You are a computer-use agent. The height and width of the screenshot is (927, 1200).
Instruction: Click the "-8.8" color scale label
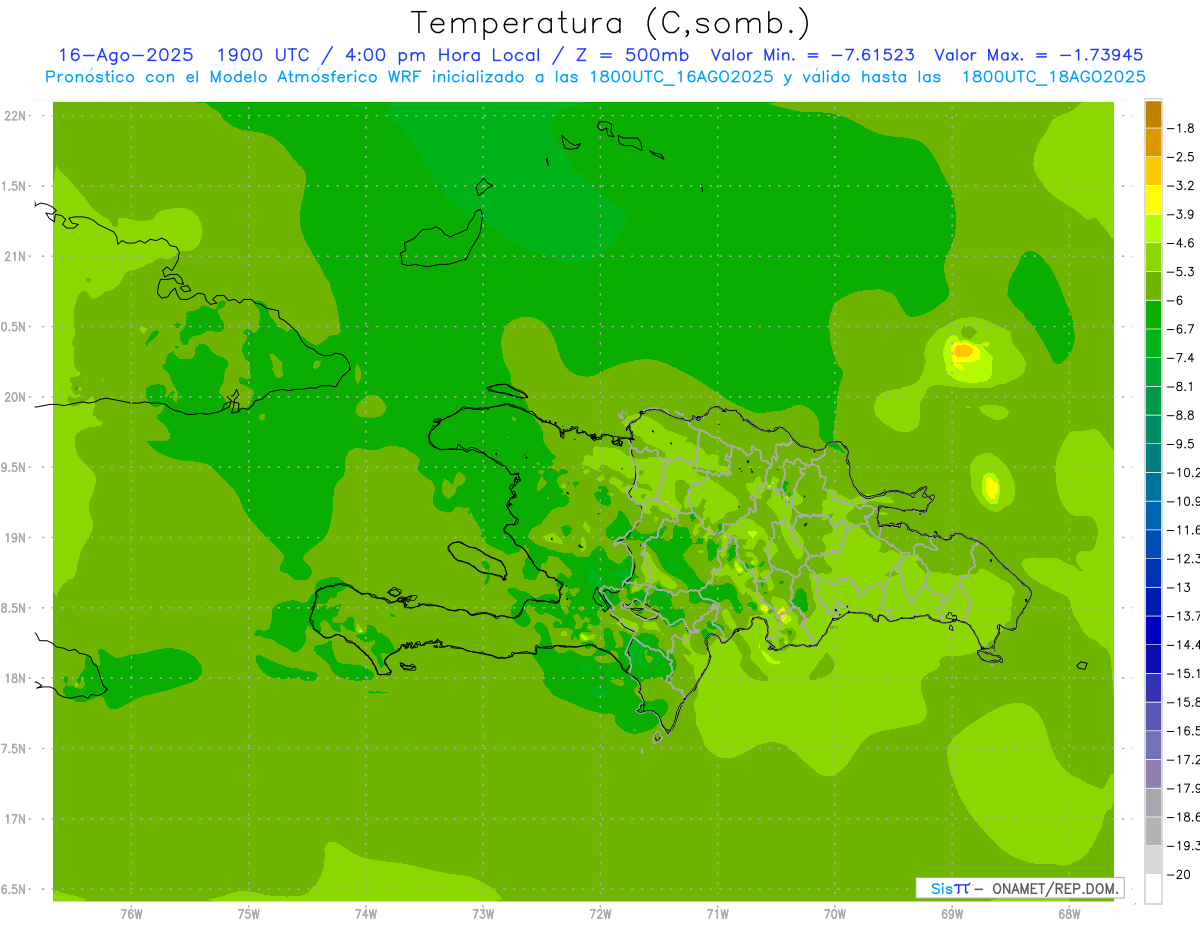[1181, 415]
